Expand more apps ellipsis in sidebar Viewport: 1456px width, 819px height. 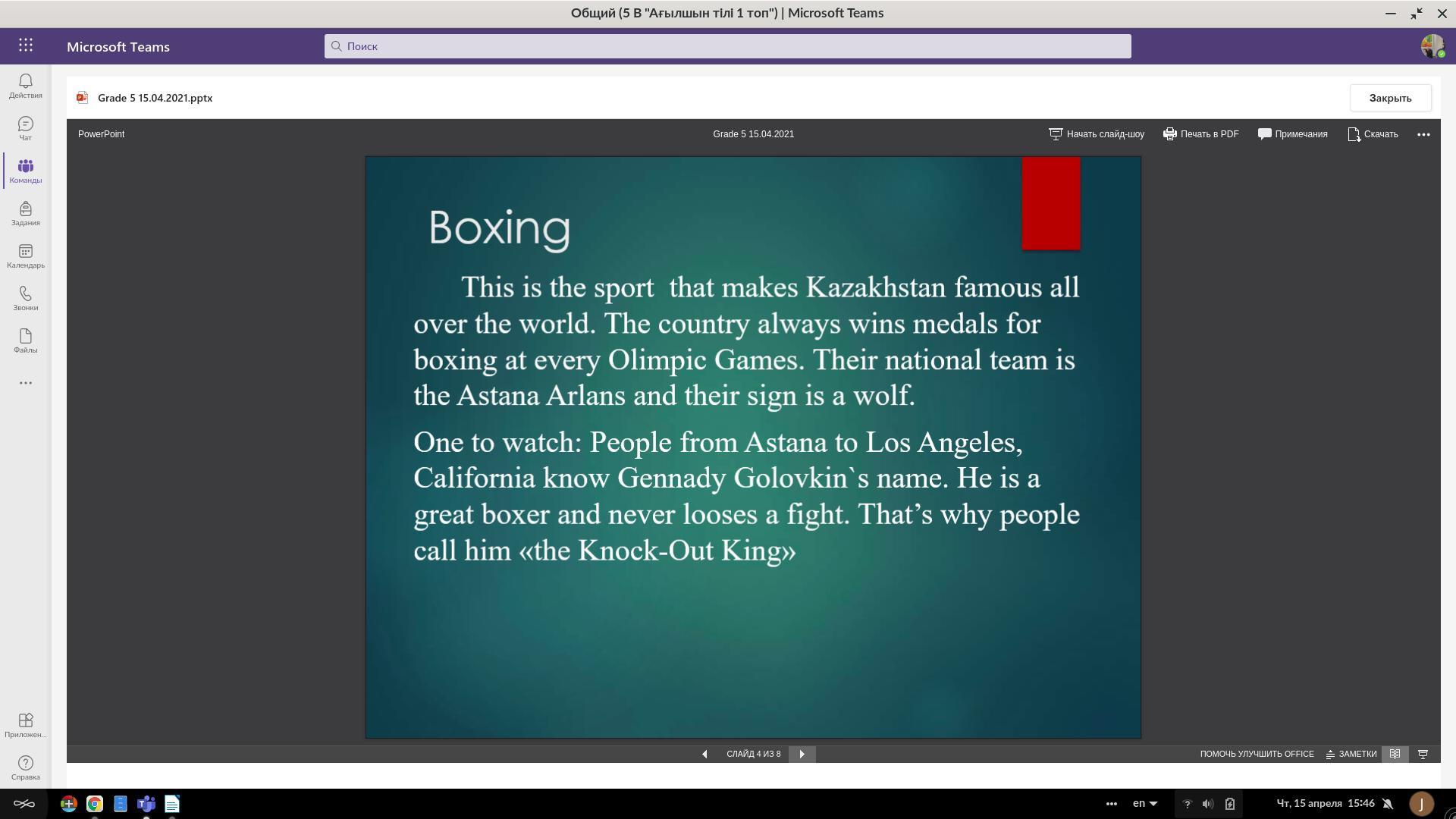(x=25, y=383)
